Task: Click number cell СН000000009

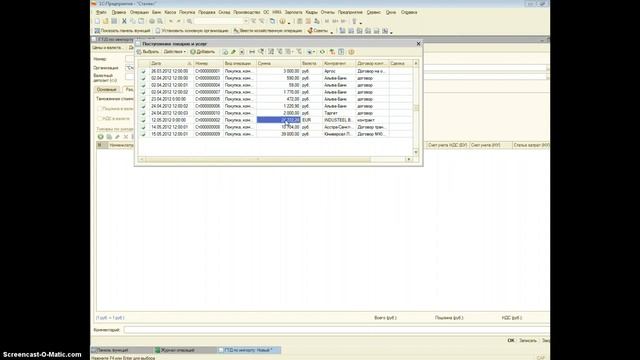Action: pyautogui.click(x=208, y=134)
